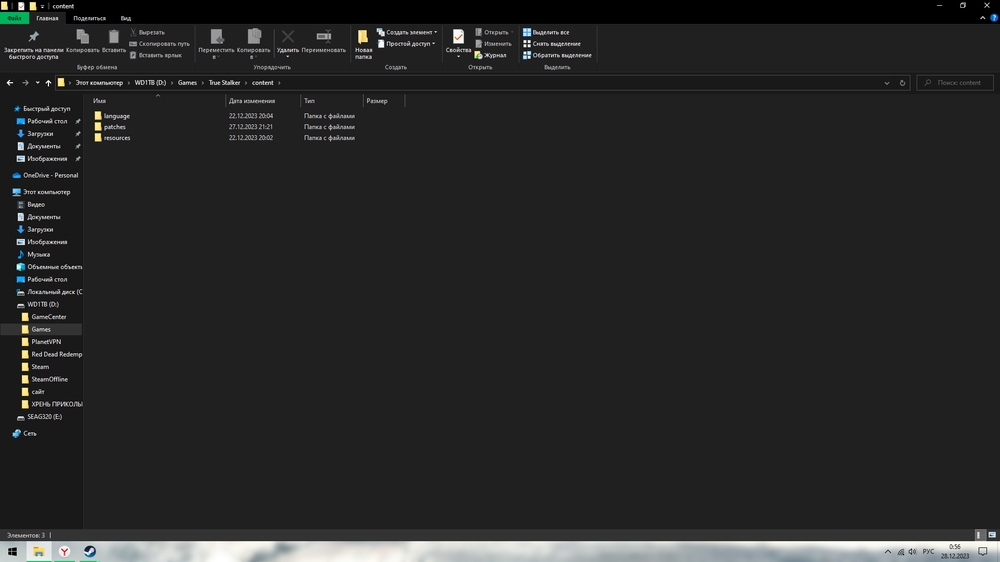Click Games in address breadcrumb
The image size is (1000, 562).
pyautogui.click(x=187, y=82)
